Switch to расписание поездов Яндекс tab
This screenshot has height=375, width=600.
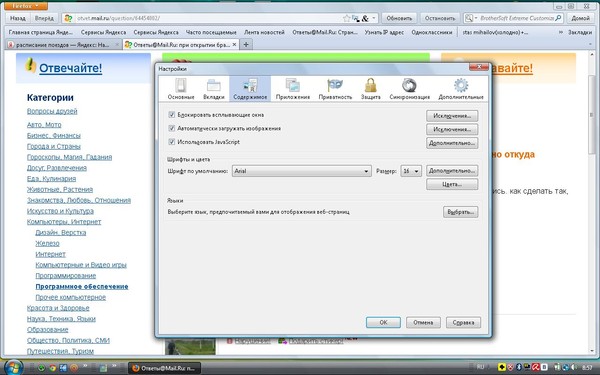[x=64, y=45]
